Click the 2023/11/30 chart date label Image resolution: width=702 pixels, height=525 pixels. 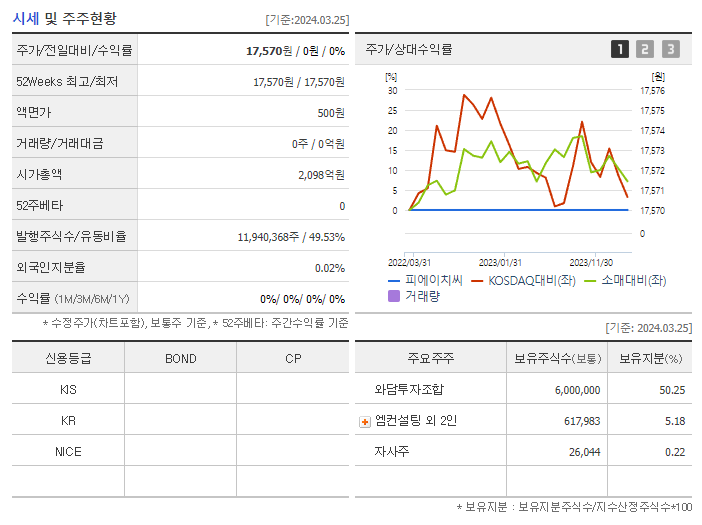point(591,263)
